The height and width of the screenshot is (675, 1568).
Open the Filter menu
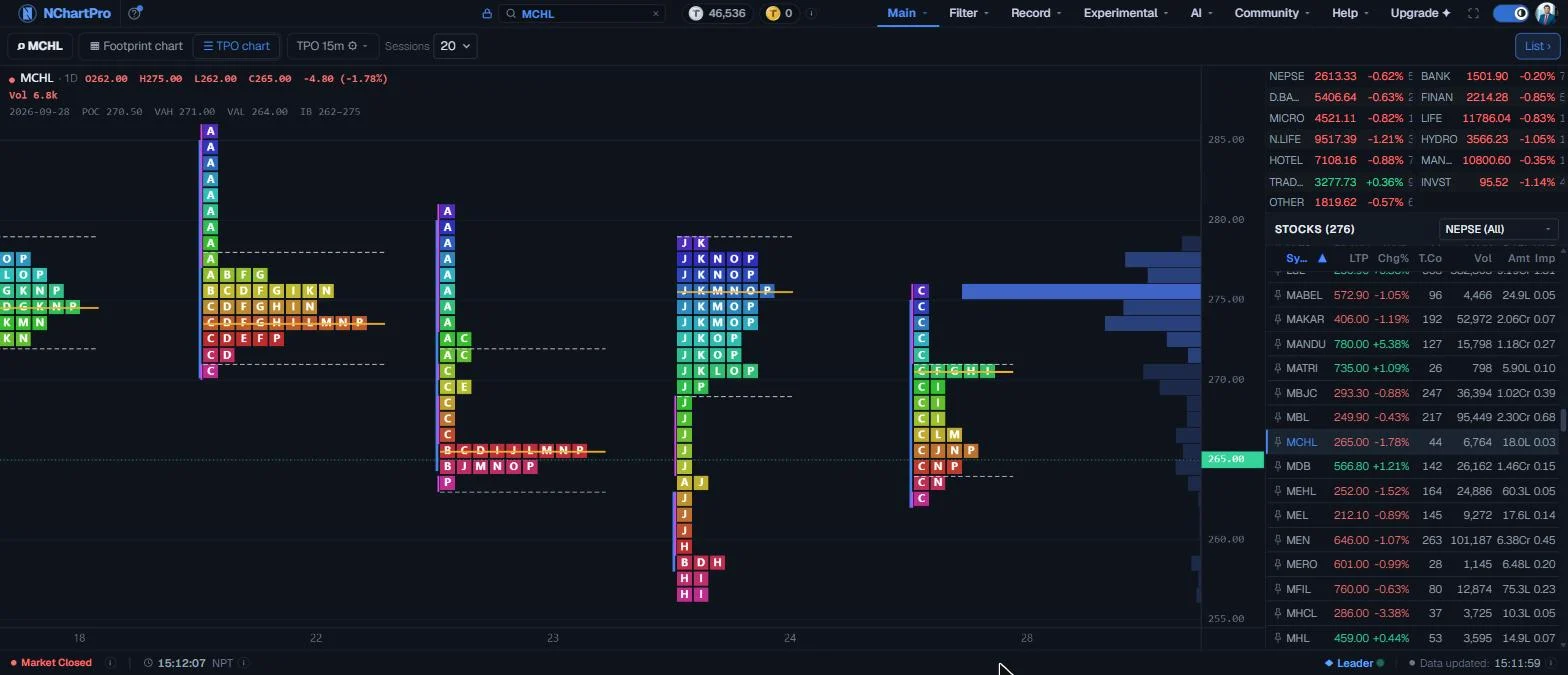tap(968, 13)
